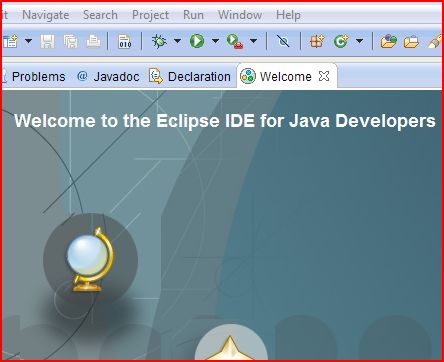Launch Debug with the bug icon
Image resolution: width=444 pixels, height=362 pixels.
tap(159, 41)
